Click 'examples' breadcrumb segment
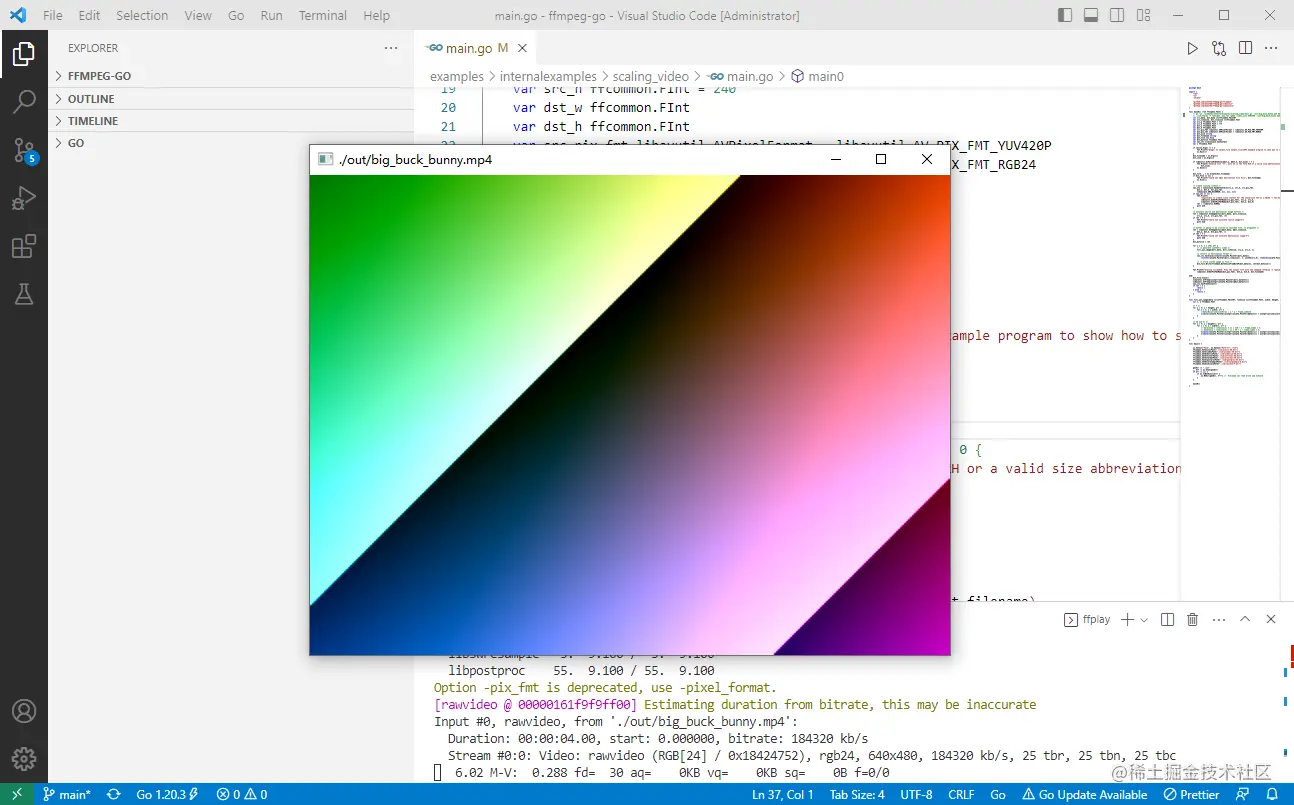This screenshot has height=805, width=1294. 457,76
